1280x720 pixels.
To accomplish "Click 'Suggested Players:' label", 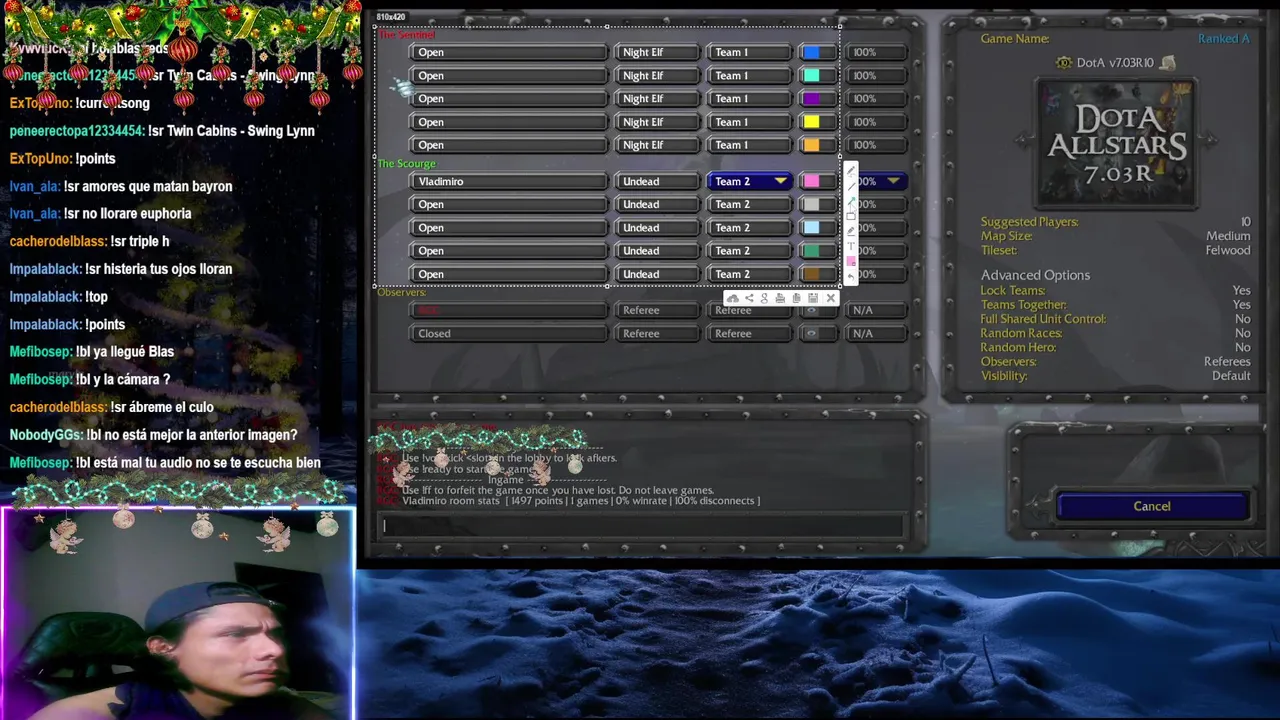I will click(x=1029, y=222).
